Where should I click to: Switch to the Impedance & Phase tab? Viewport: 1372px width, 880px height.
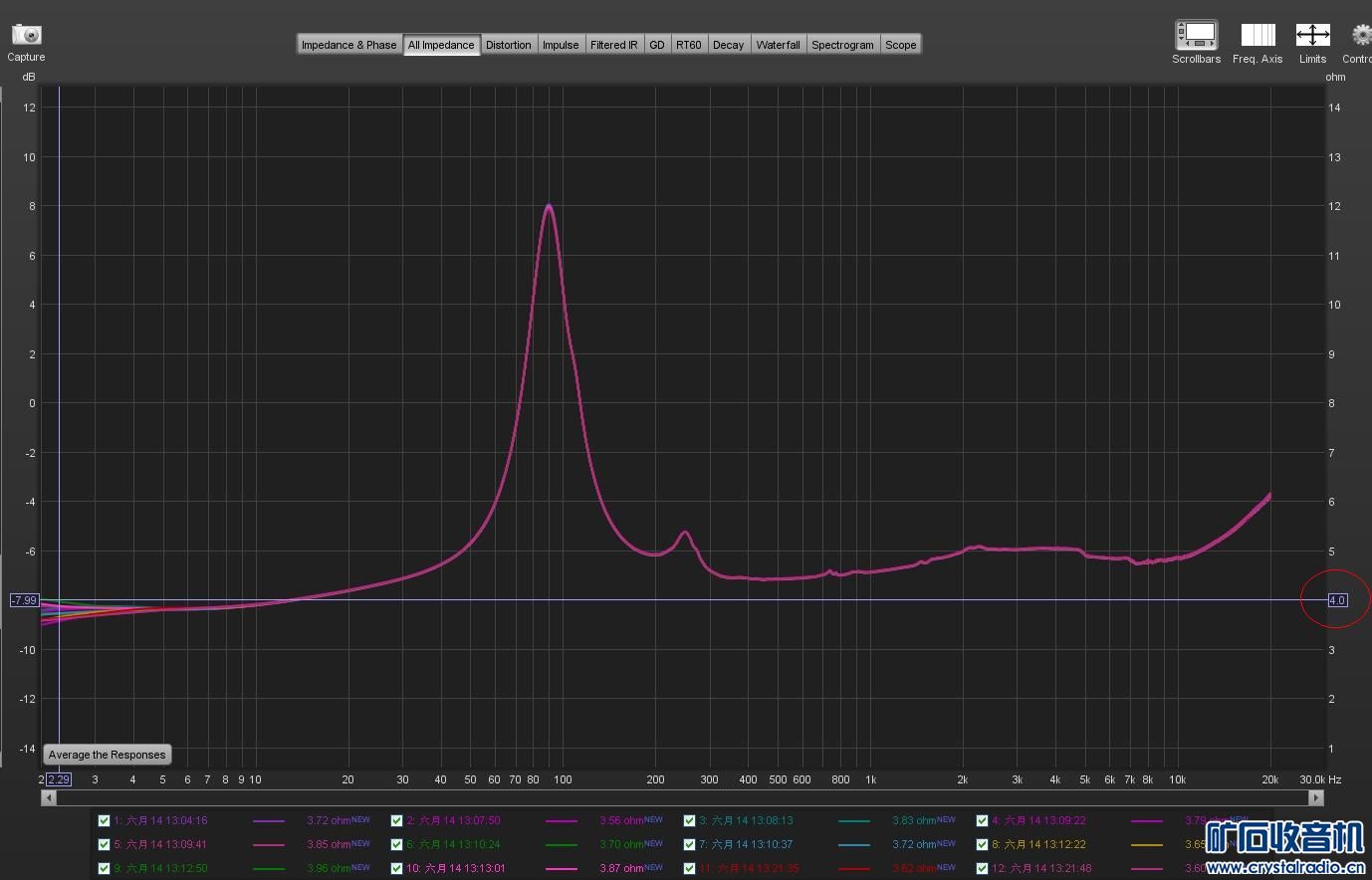(348, 45)
